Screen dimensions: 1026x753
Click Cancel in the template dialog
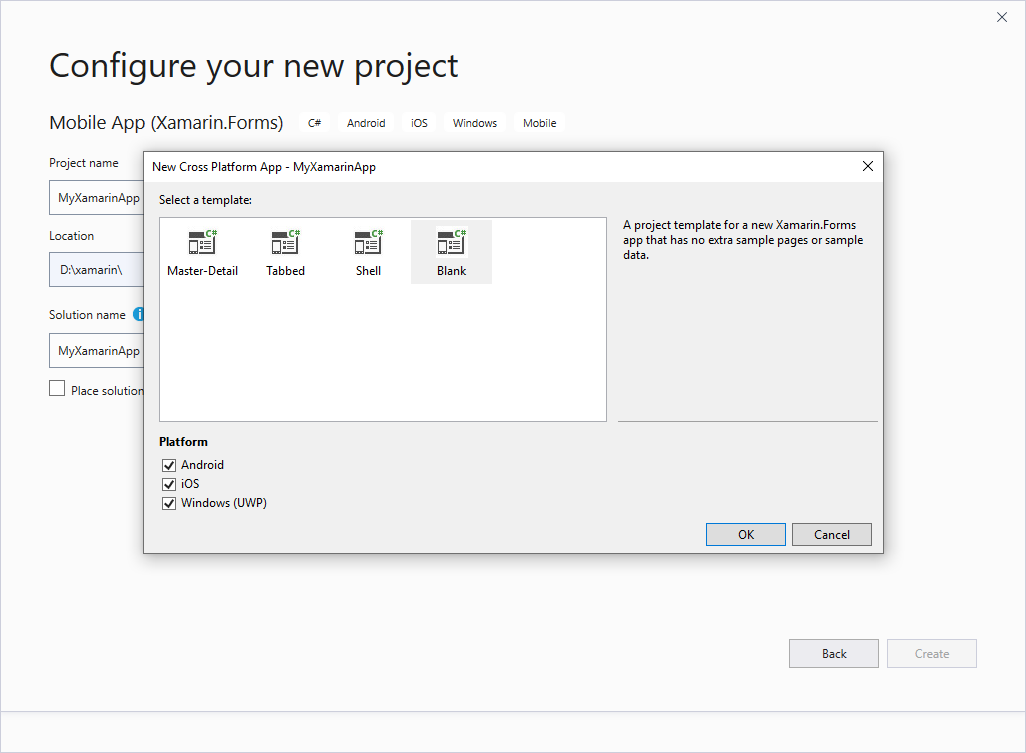tap(832, 534)
